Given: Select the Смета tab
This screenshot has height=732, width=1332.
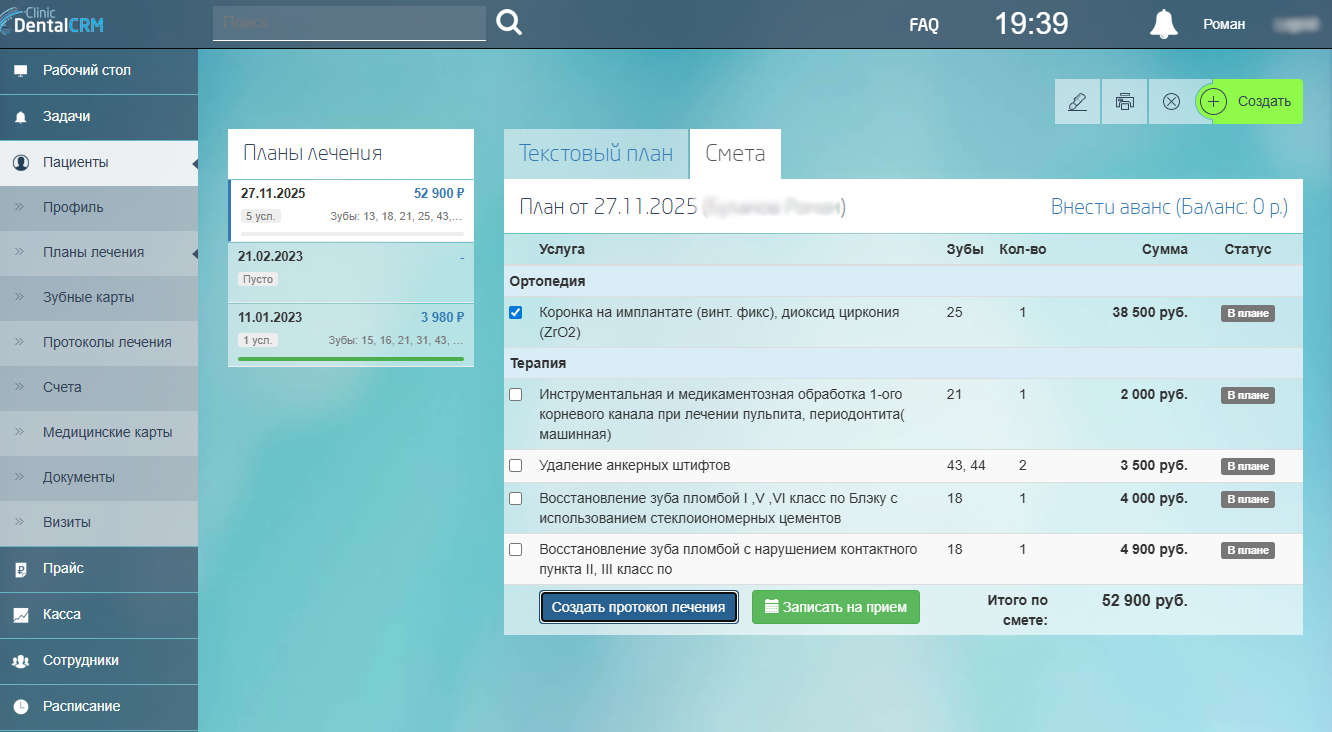Looking at the screenshot, I should pos(735,154).
